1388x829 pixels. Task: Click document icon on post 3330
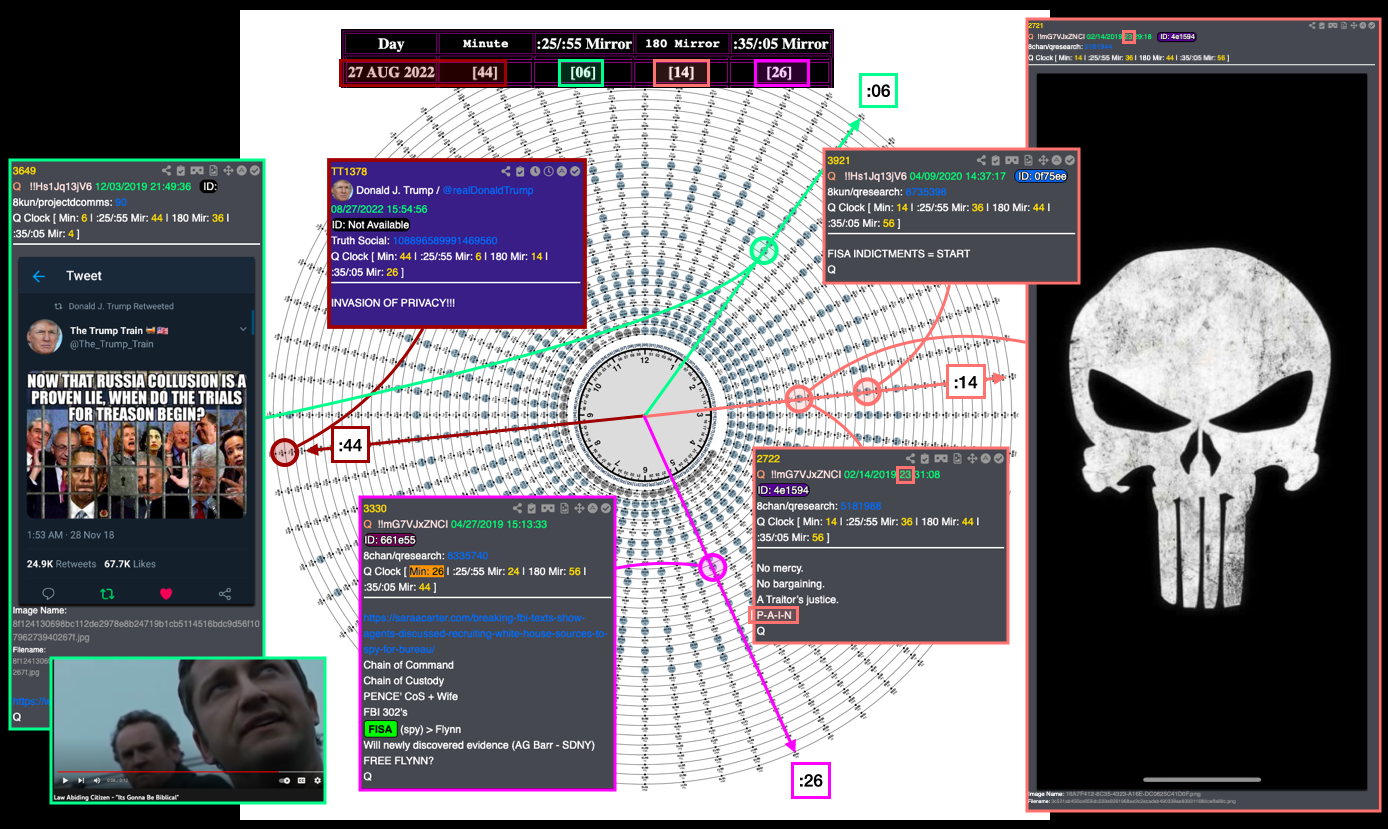(x=564, y=508)
